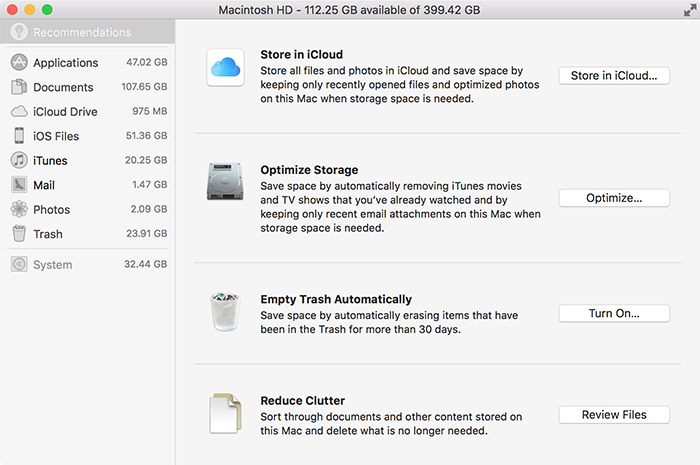Screen dimensions: 700x465
Task: Click the 47.02 GB Applications size
Action: coord(147,62)
